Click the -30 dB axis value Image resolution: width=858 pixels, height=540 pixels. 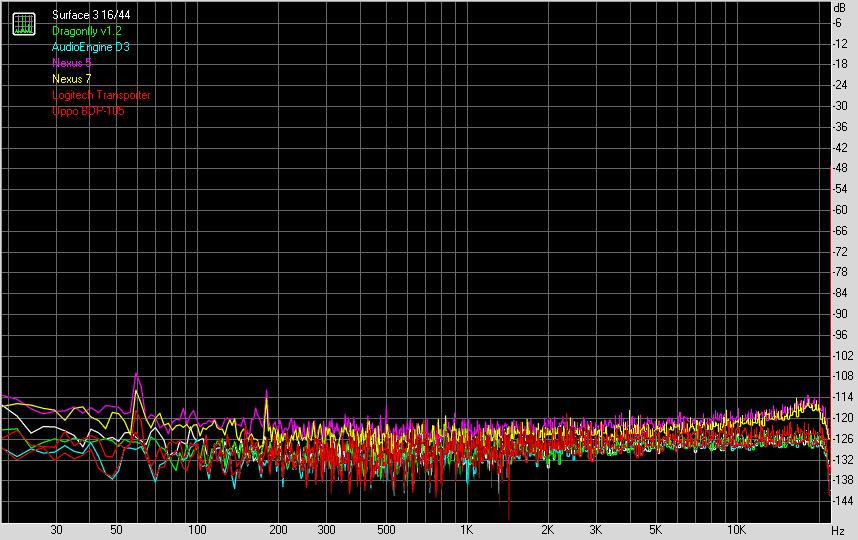click(840, 106)
